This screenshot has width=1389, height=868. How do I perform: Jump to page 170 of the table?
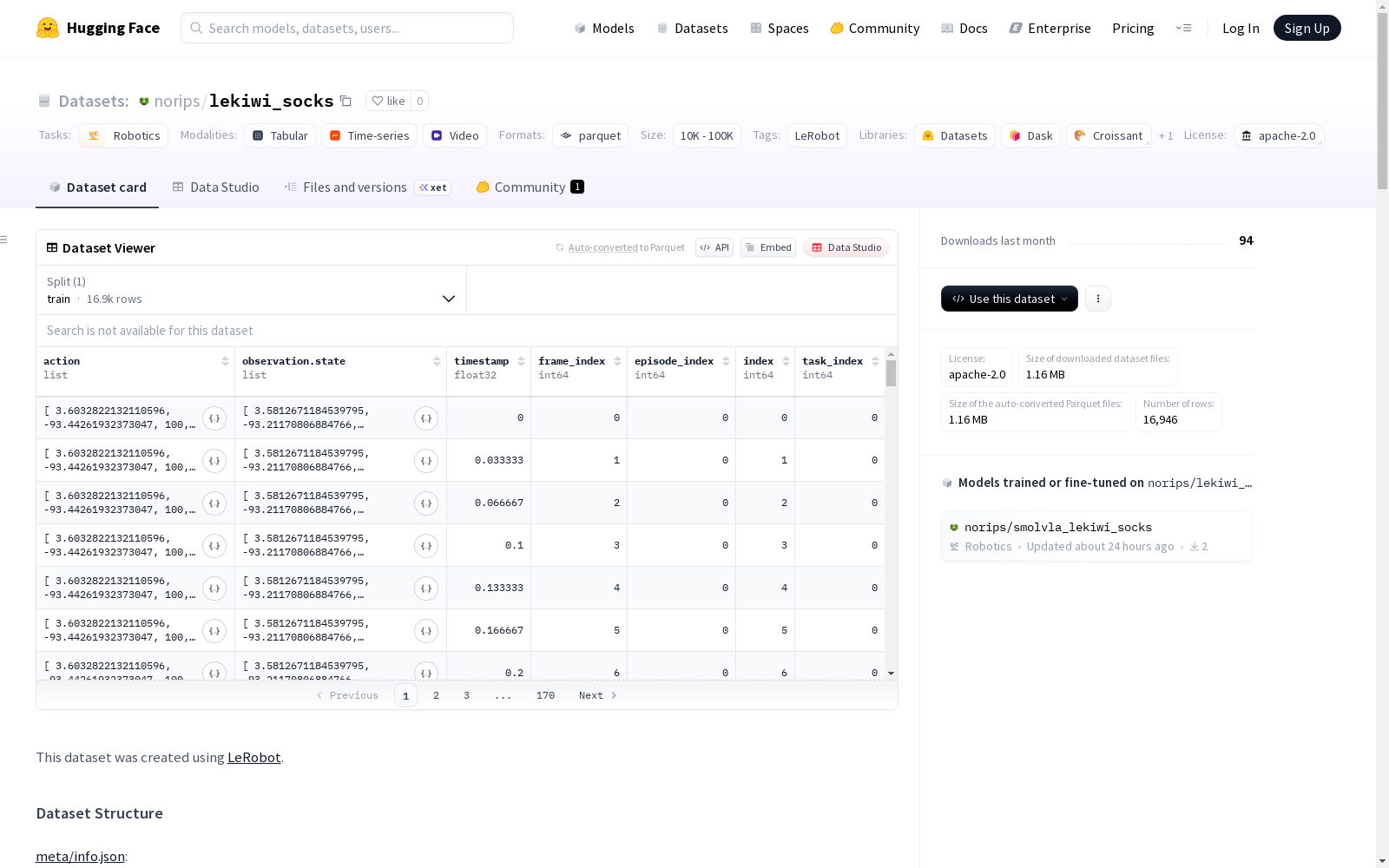pyautogui.click(x=545, y=695)
